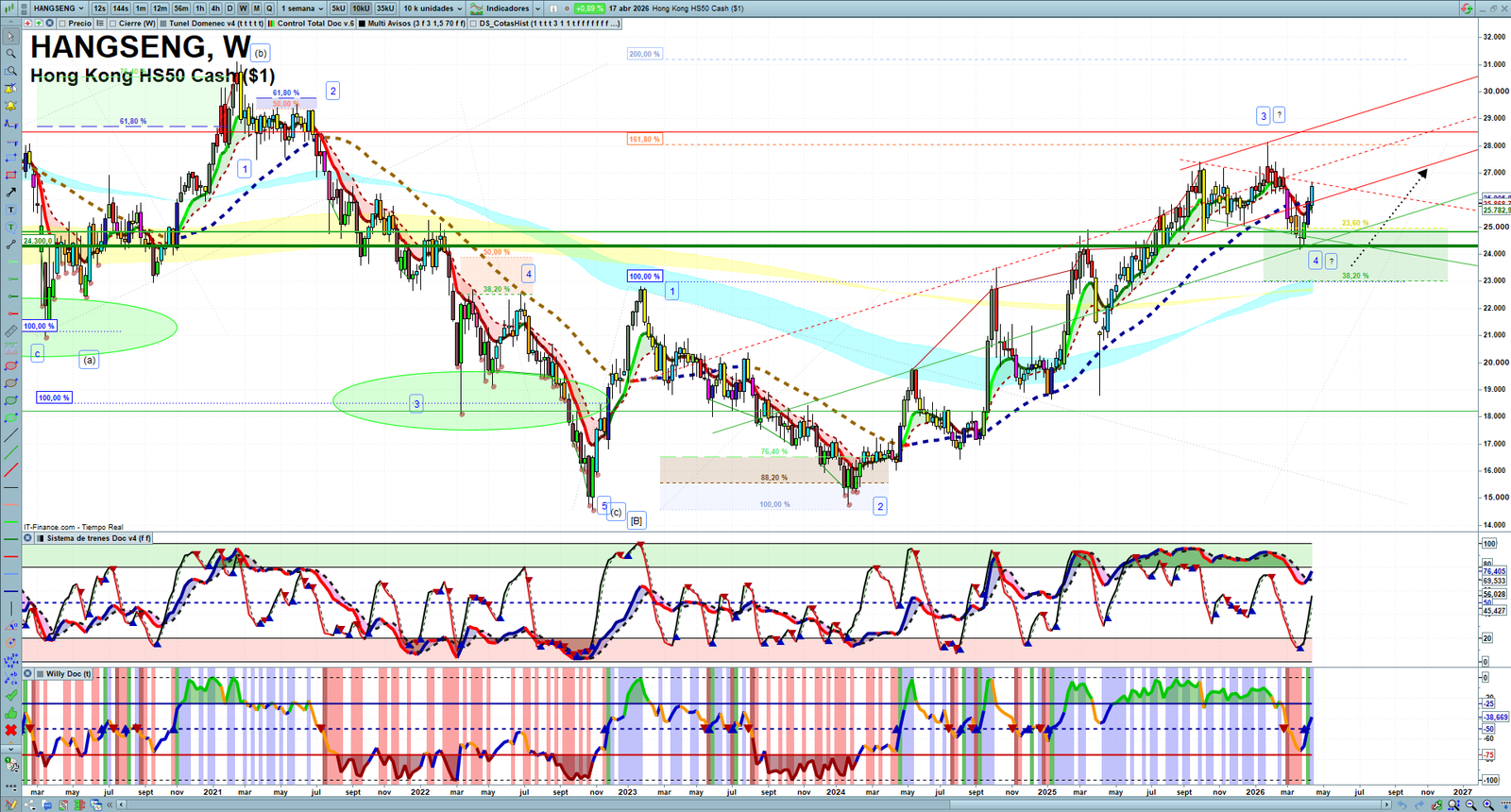Screen dimensions: 1511x812
Task: Toggle the Cierre (W) checkbox
Action: click(x=113, y=24)
